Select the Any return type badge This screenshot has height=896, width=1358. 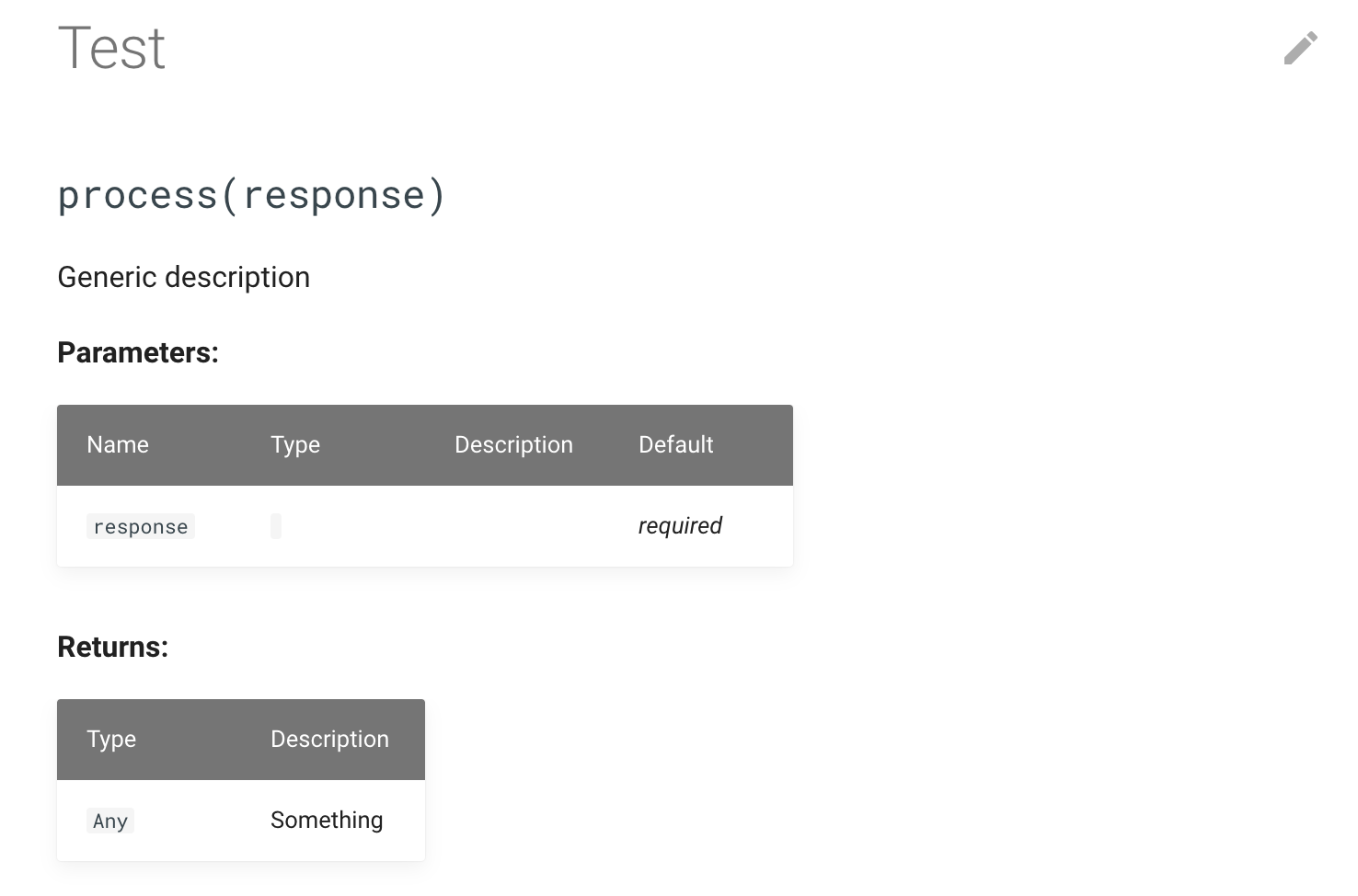pos(109,820)
